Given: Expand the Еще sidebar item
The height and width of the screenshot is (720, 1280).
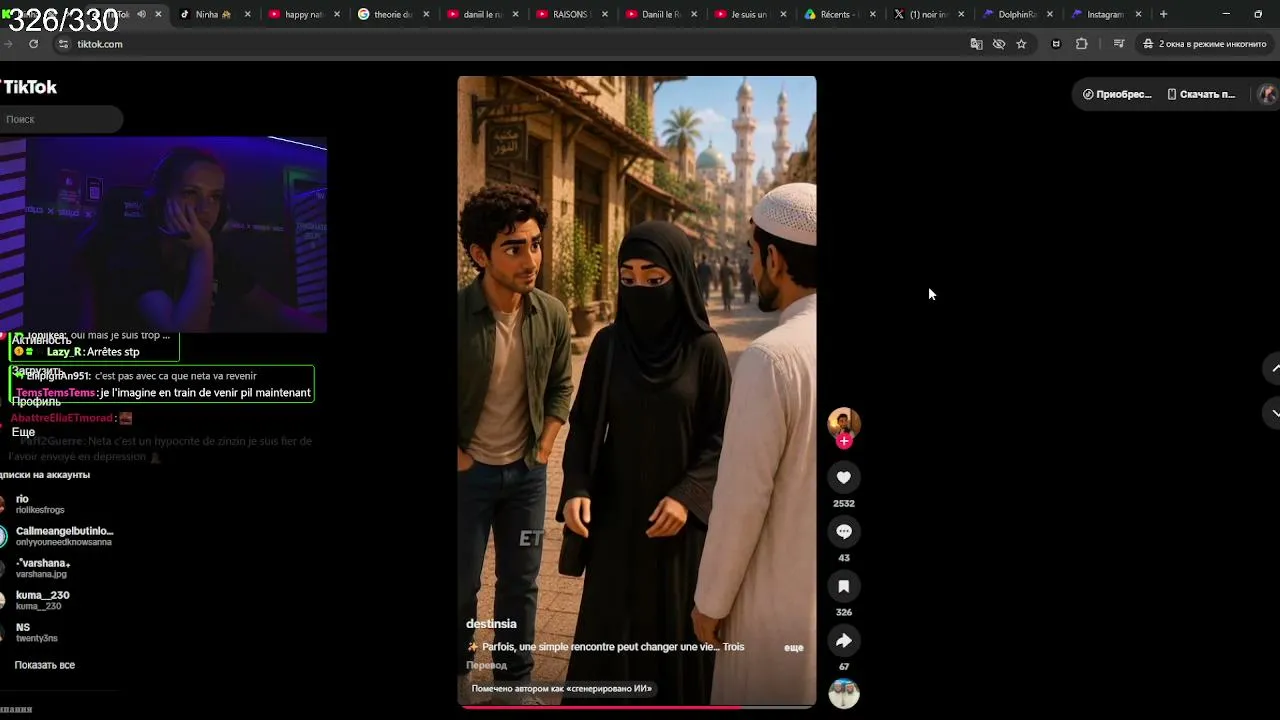Looking at the screenshot, I should point(23,432).
